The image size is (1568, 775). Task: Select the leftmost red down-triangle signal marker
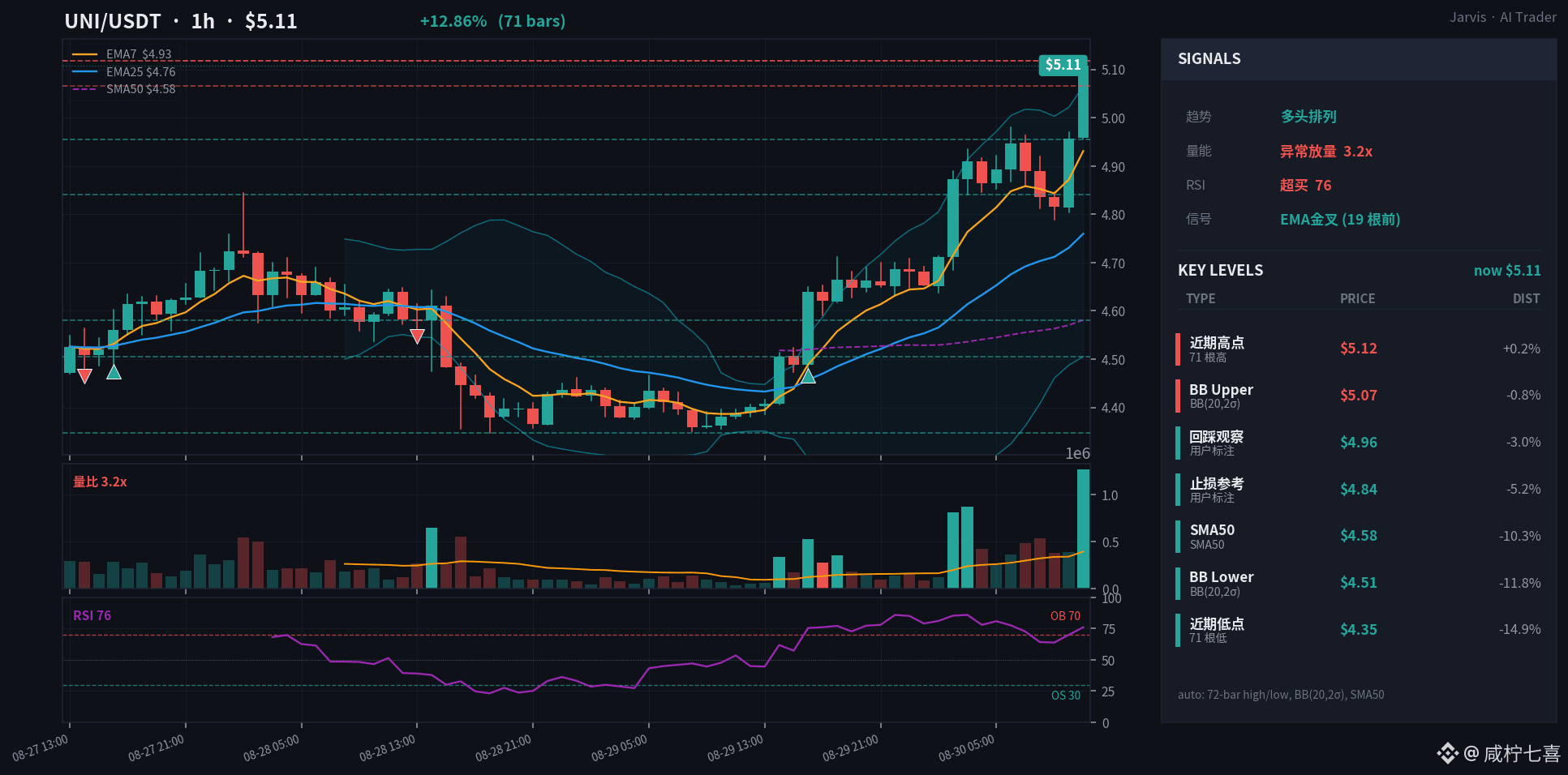click(x=84, y=375)
